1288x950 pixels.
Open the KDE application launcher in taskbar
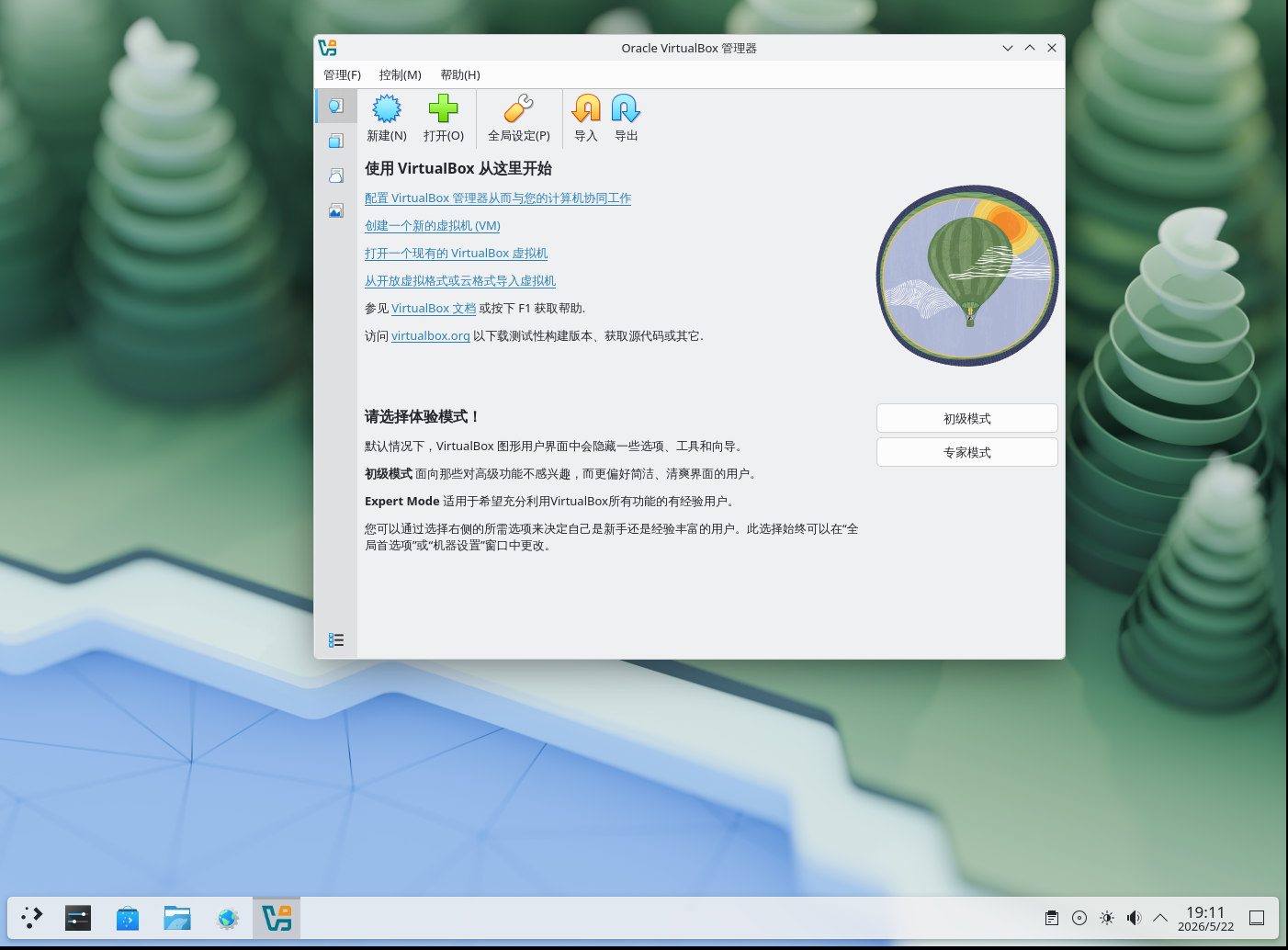tap(32, 917)
